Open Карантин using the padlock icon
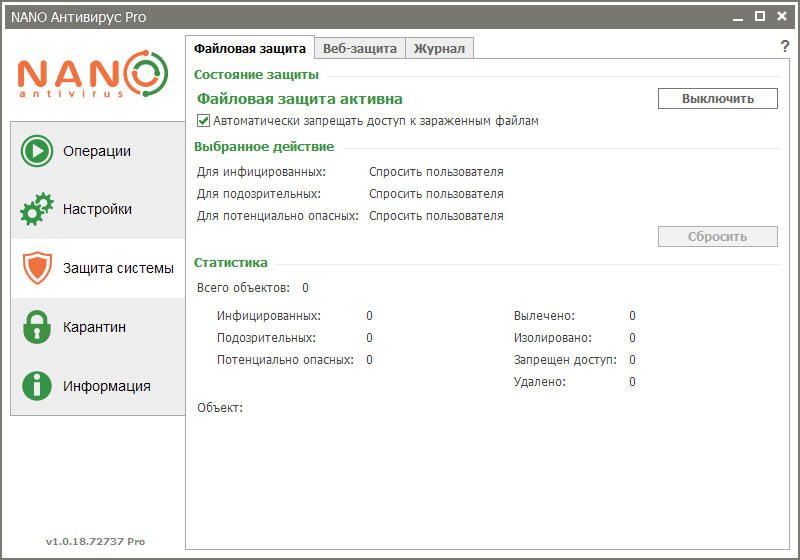The height and width of the screenshot is (560, 800). (37, 327)
